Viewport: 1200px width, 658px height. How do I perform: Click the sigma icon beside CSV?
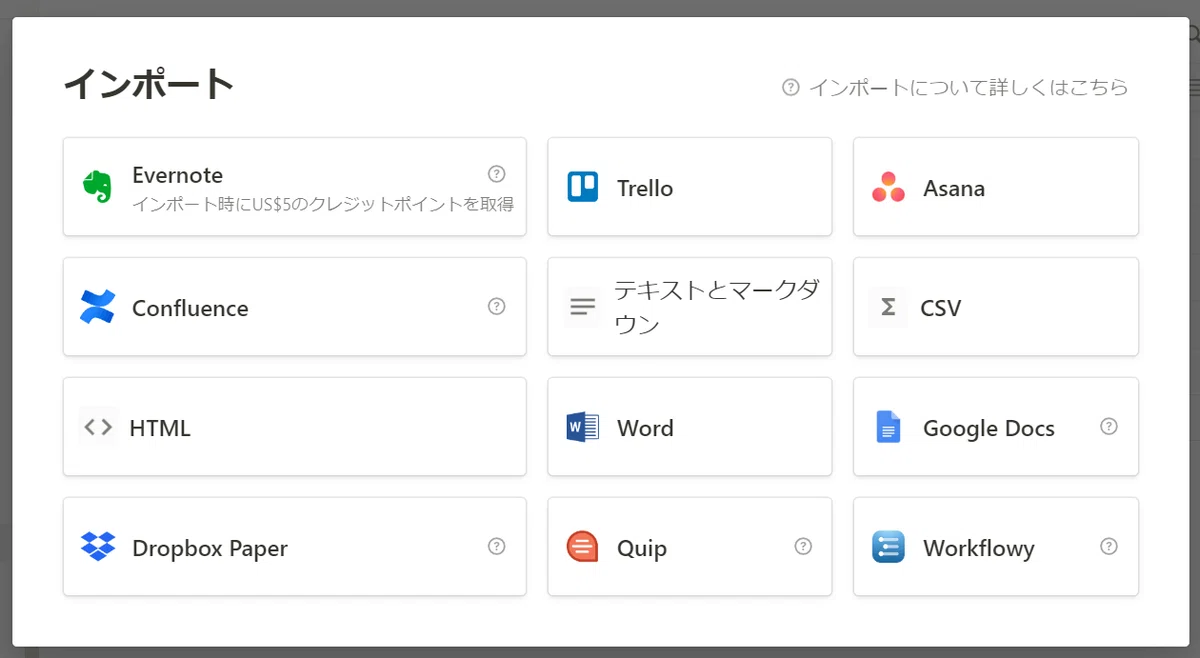pyautogui.click(x=888, y=307)
